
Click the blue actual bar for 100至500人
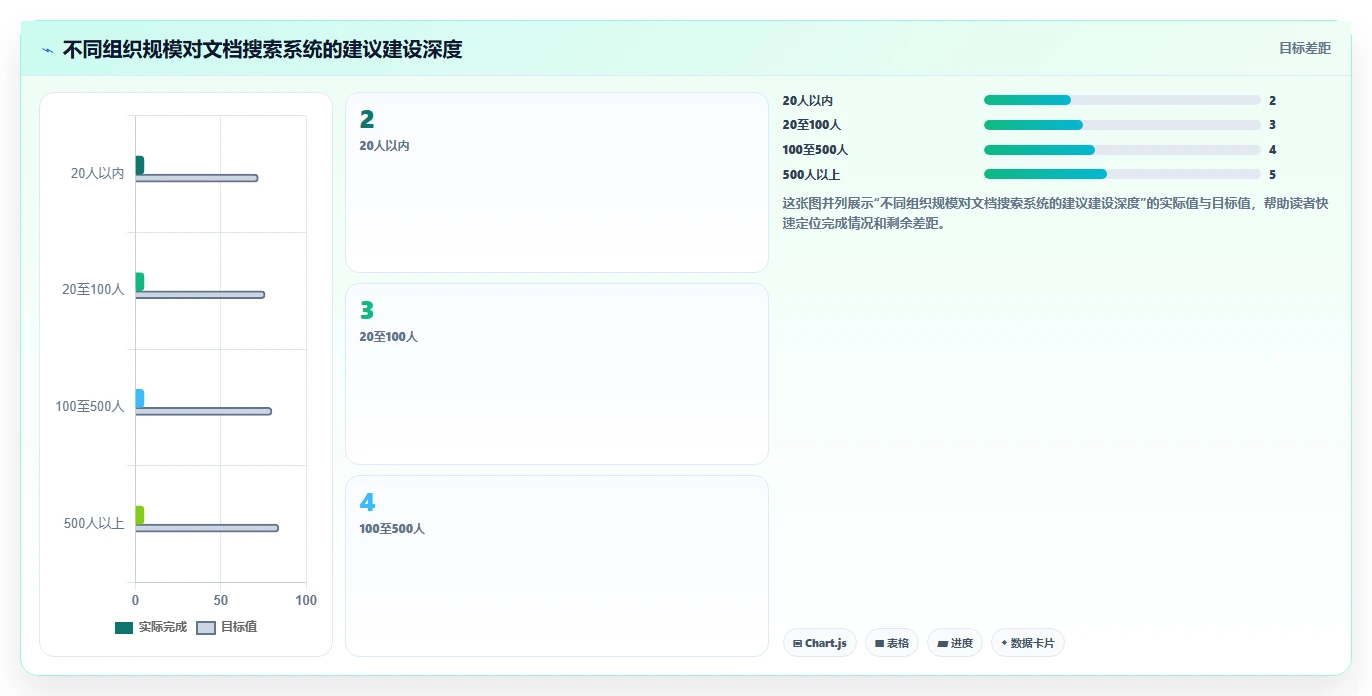click(140, 398)
